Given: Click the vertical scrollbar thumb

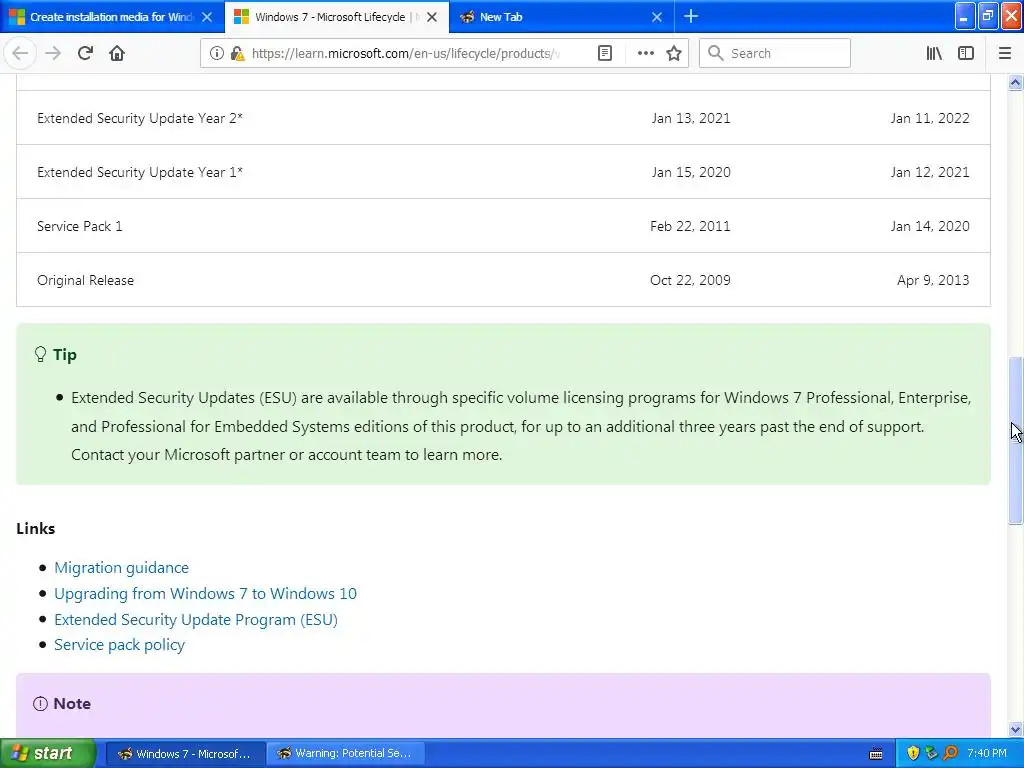Looking at the screenshot, I should click(1015, 440).
